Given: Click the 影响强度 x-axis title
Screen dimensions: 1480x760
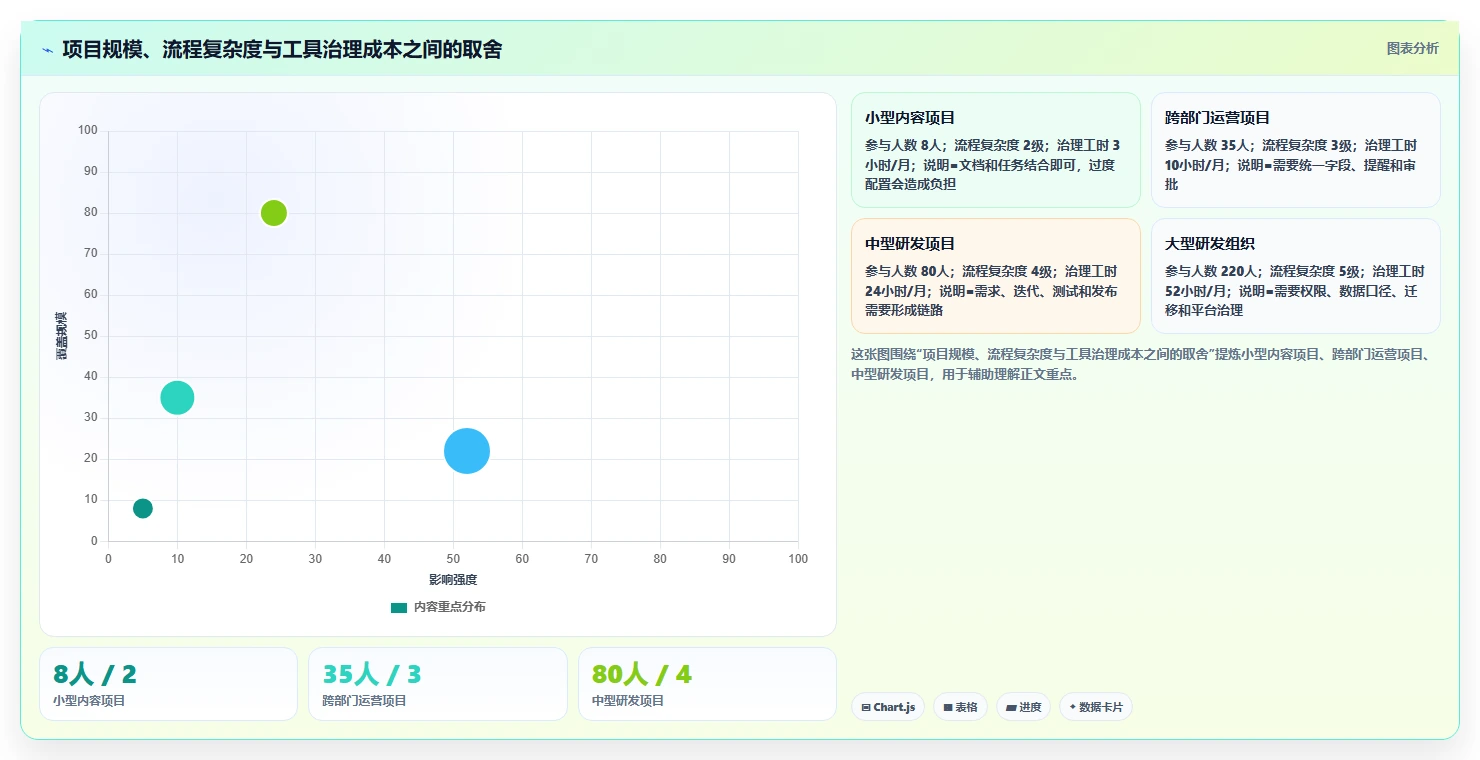Looking at the screenshot, I should (x=453, y=580).
